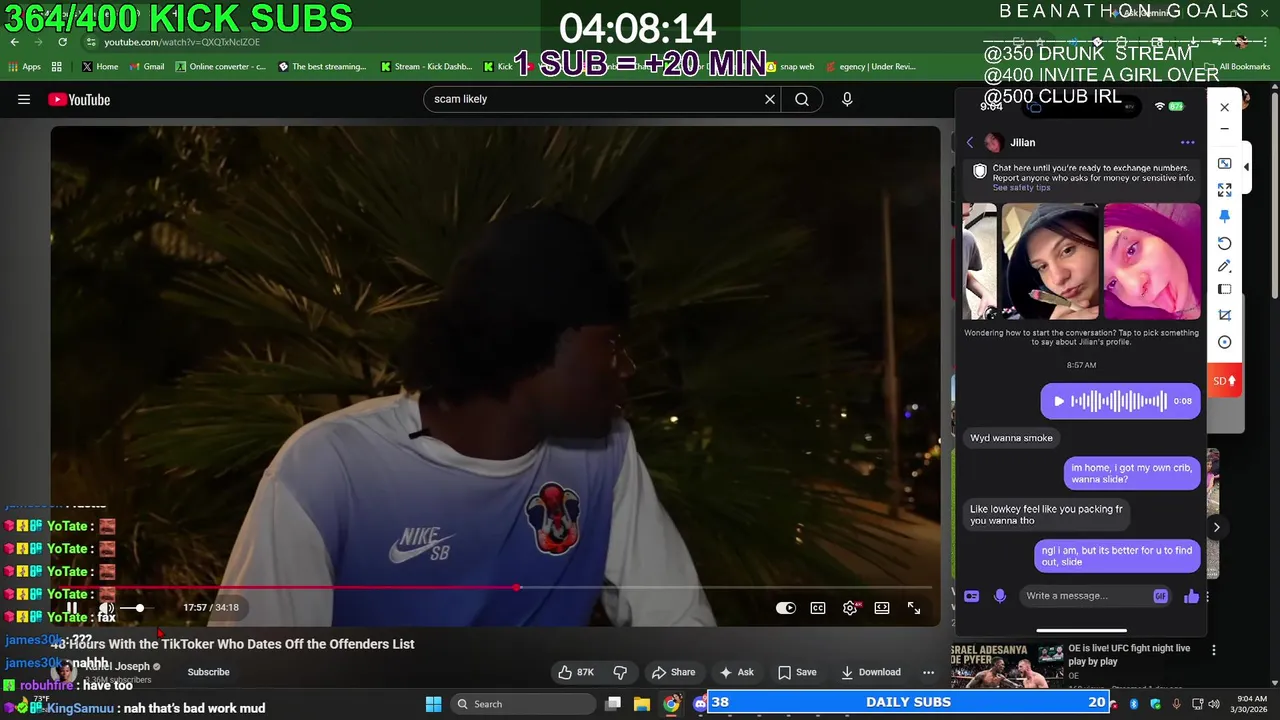Open the 'Online converter' bookmark
Viewport: 1280px width, 720px height.
pos(220,67)
